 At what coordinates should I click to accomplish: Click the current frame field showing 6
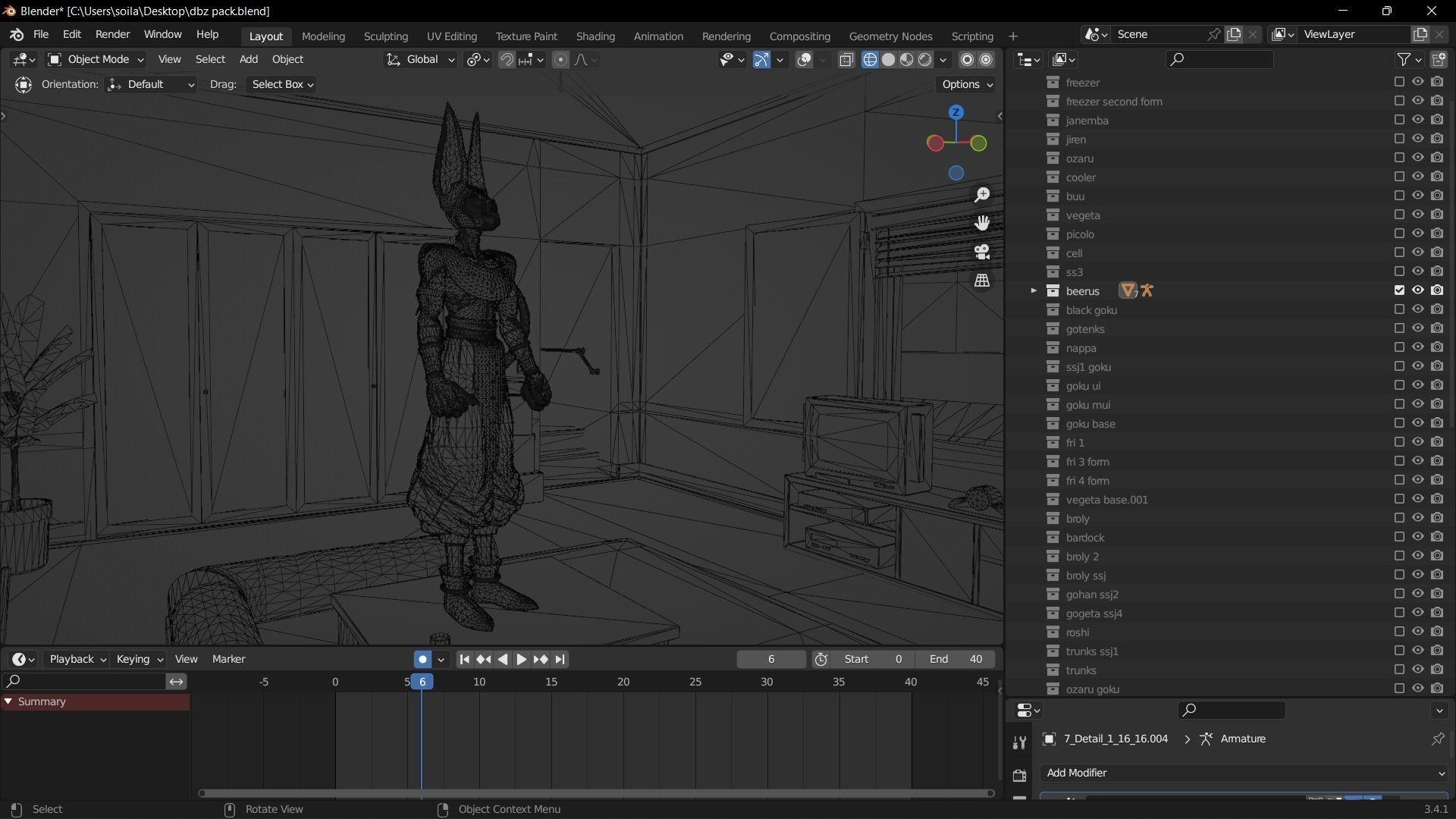(x=770, y=660)
